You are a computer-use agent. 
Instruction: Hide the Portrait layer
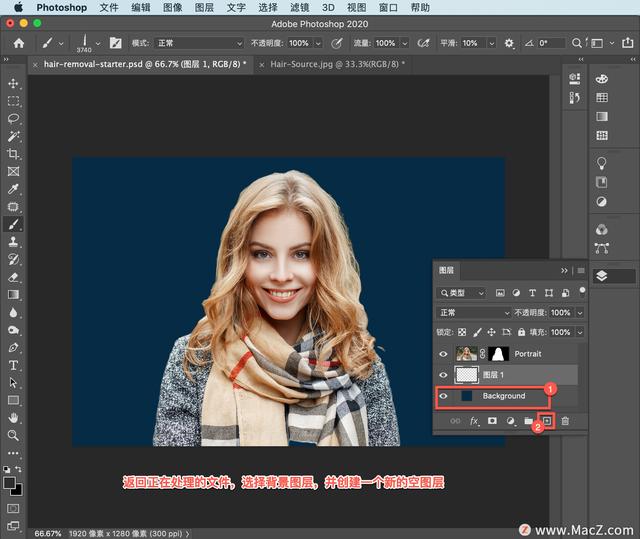(443, 354)
